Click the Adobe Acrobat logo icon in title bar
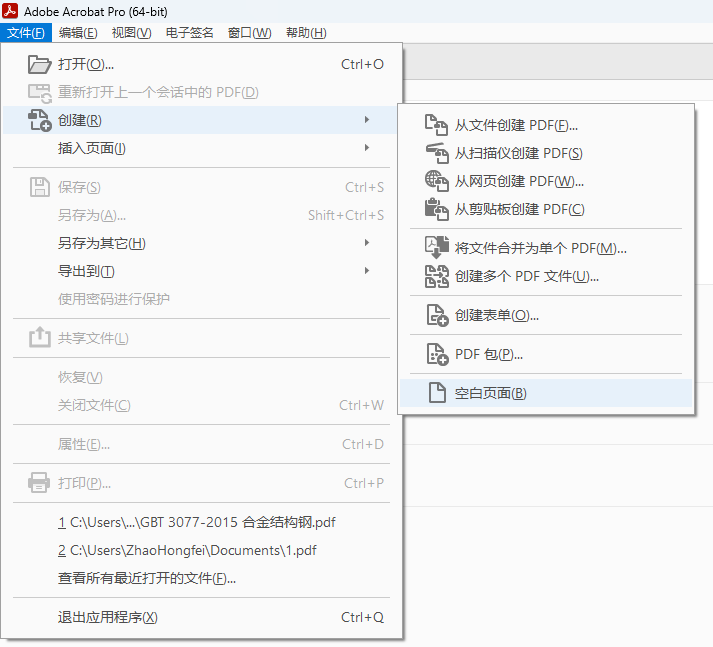The width and height of the screenshot is (713, 647). [10, 11]
